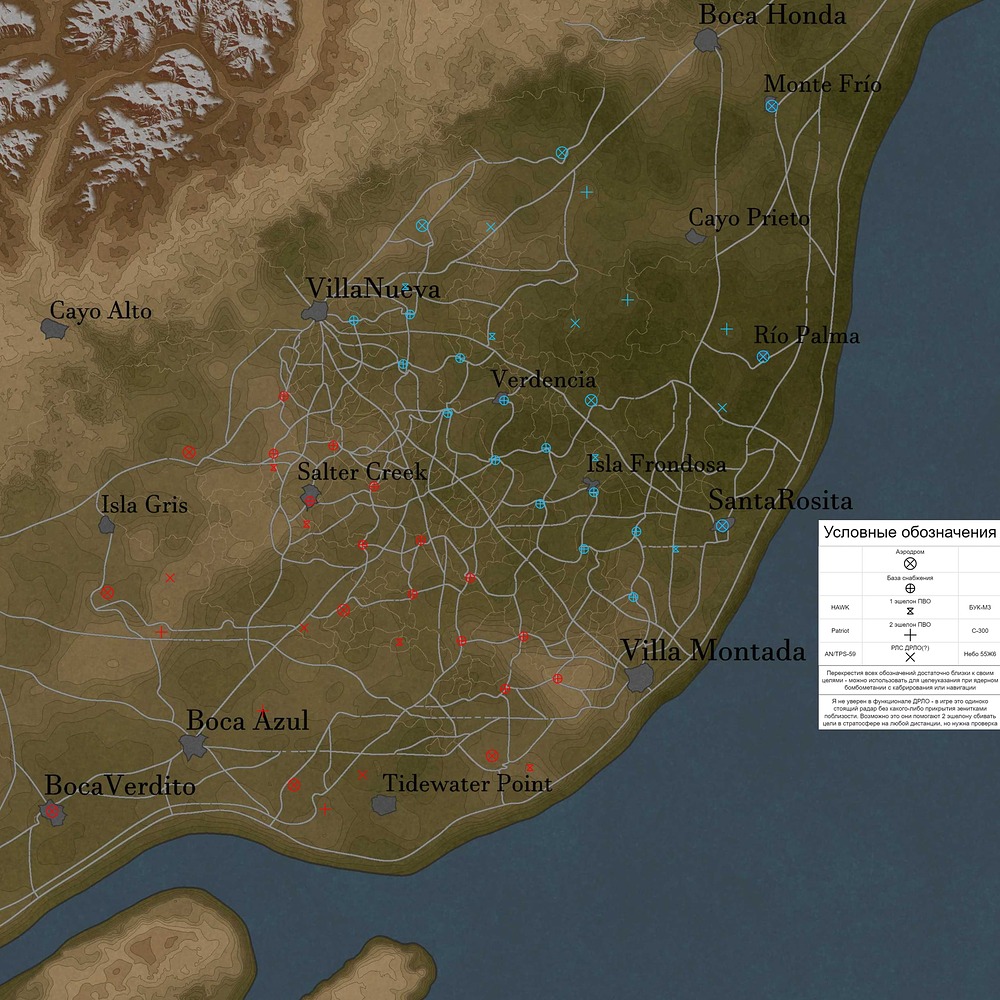Click the Patriot cross symbol in the legend
Viewport: 1000px width, 1000px height.
[910, 635]
